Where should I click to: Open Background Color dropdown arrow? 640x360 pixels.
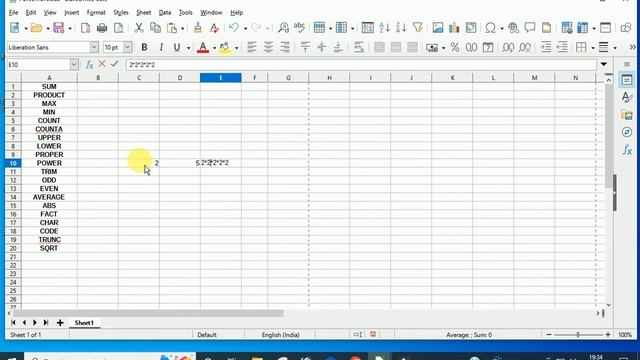[236, 48]
